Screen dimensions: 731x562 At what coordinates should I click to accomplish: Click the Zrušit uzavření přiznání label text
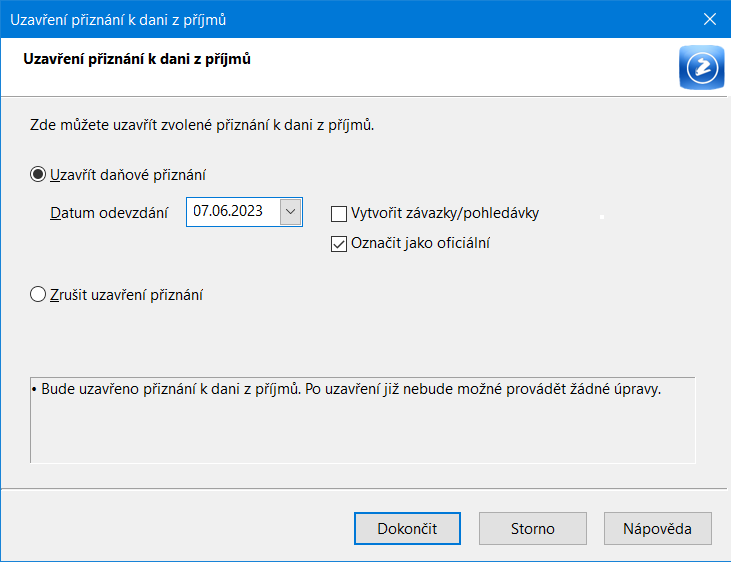point(126,295)
